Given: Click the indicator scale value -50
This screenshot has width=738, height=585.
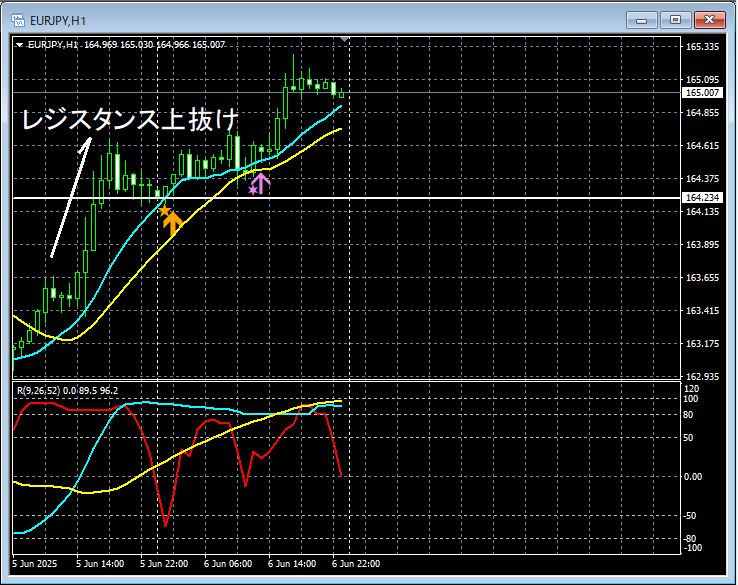Looking at the screenshot, I should [690, 516].
